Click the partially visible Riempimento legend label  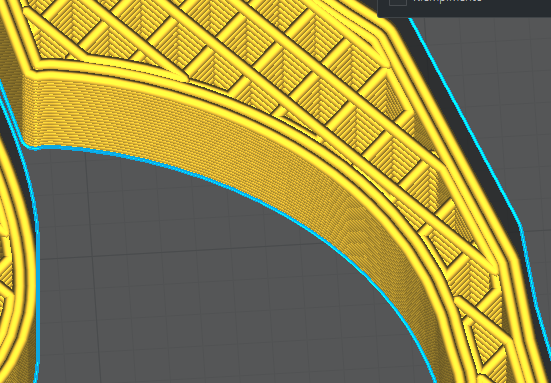(447, 1)
